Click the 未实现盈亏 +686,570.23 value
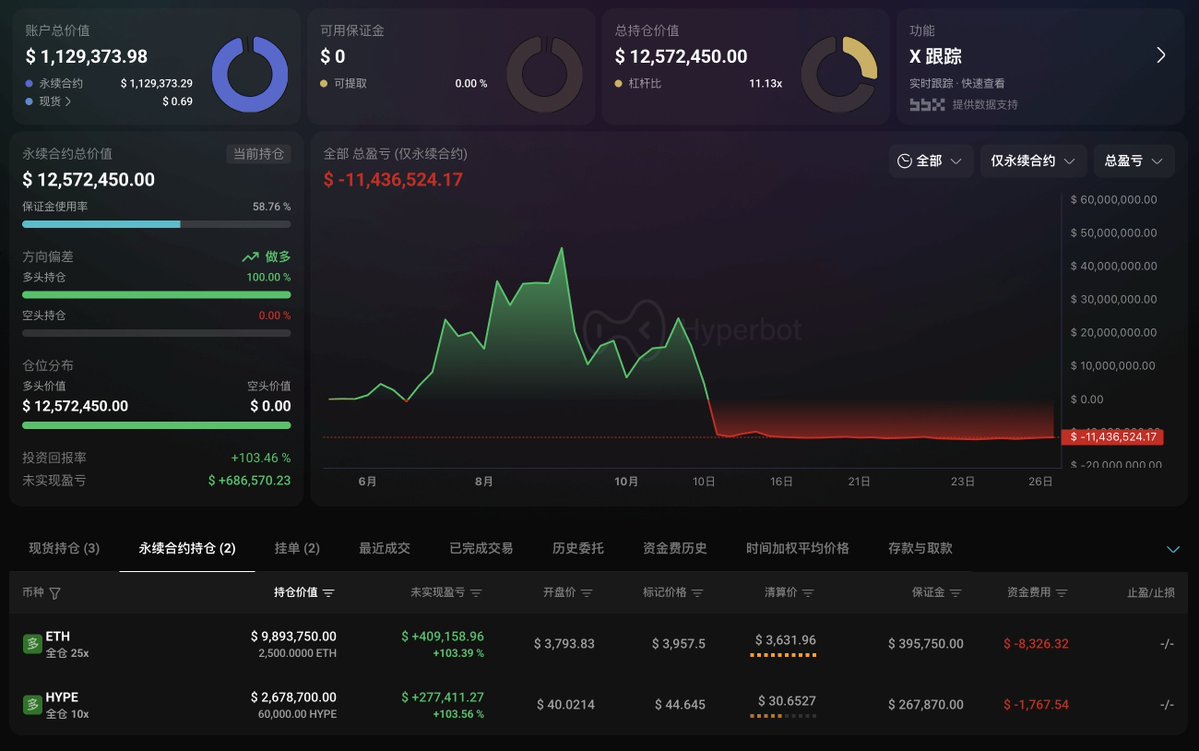This screenshot has height=751, width=1199. coord(249,480)
